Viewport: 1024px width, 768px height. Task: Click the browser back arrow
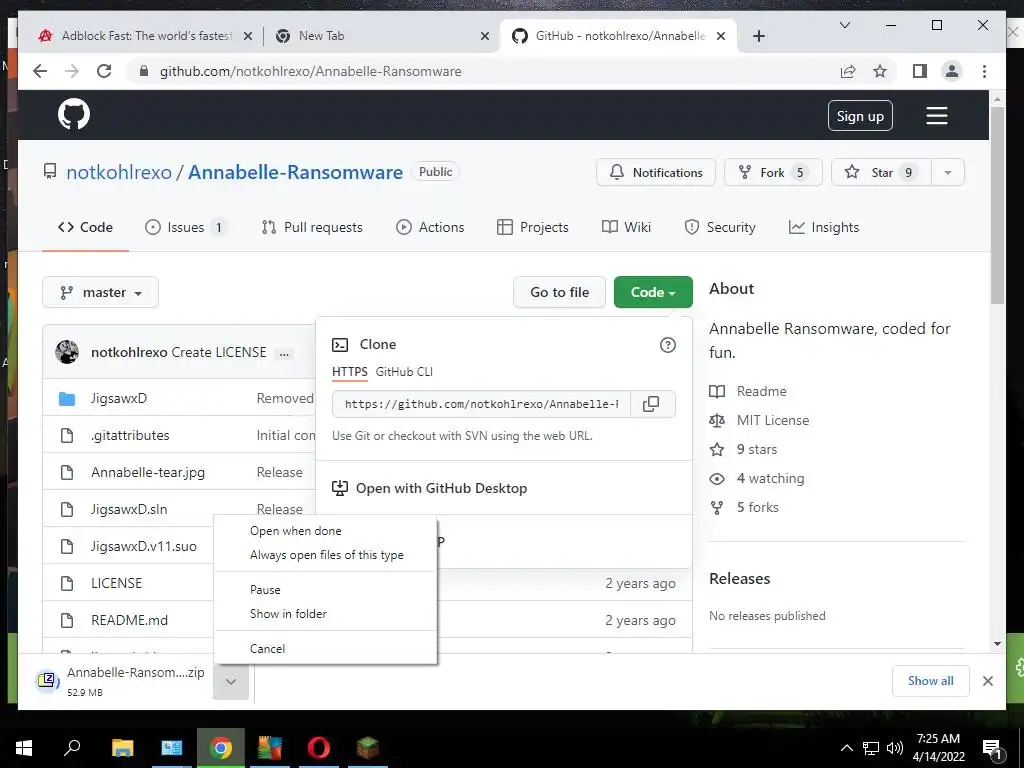(40, 71)
